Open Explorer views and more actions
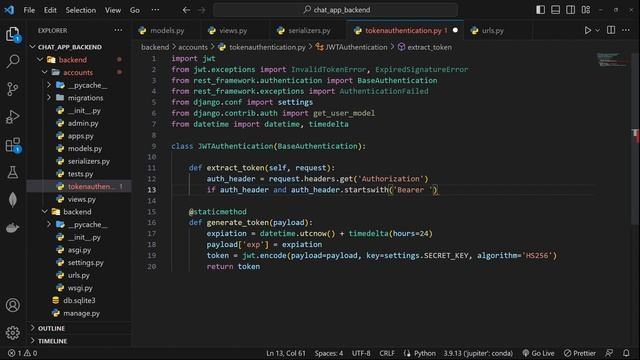Image resolution: width=640 pixels, height=360 pixels. [118, 30]
